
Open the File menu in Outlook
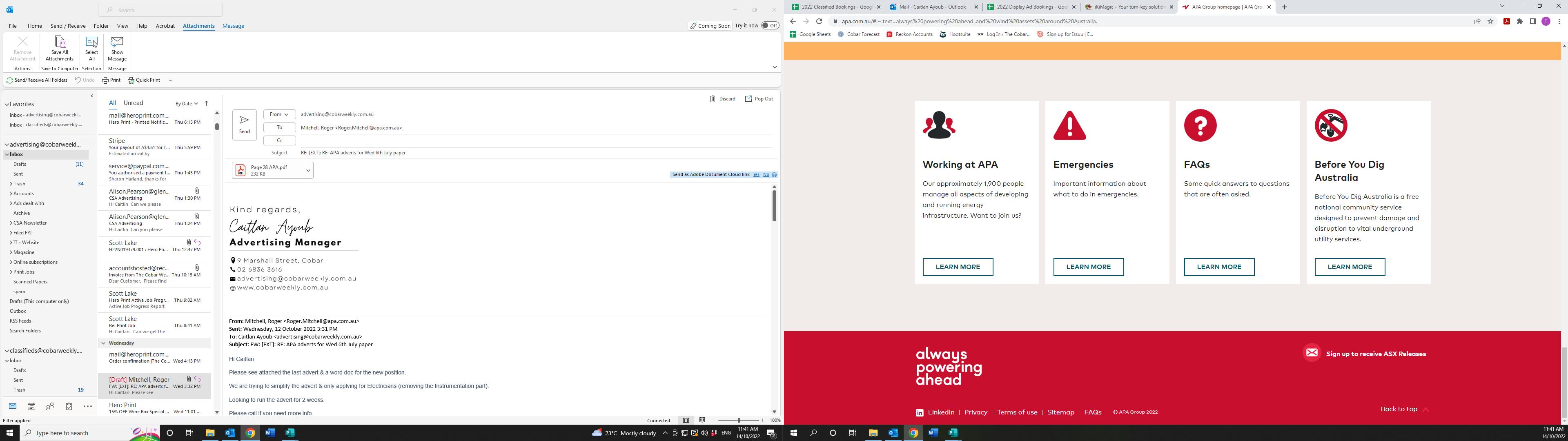(x=12, y=26)
